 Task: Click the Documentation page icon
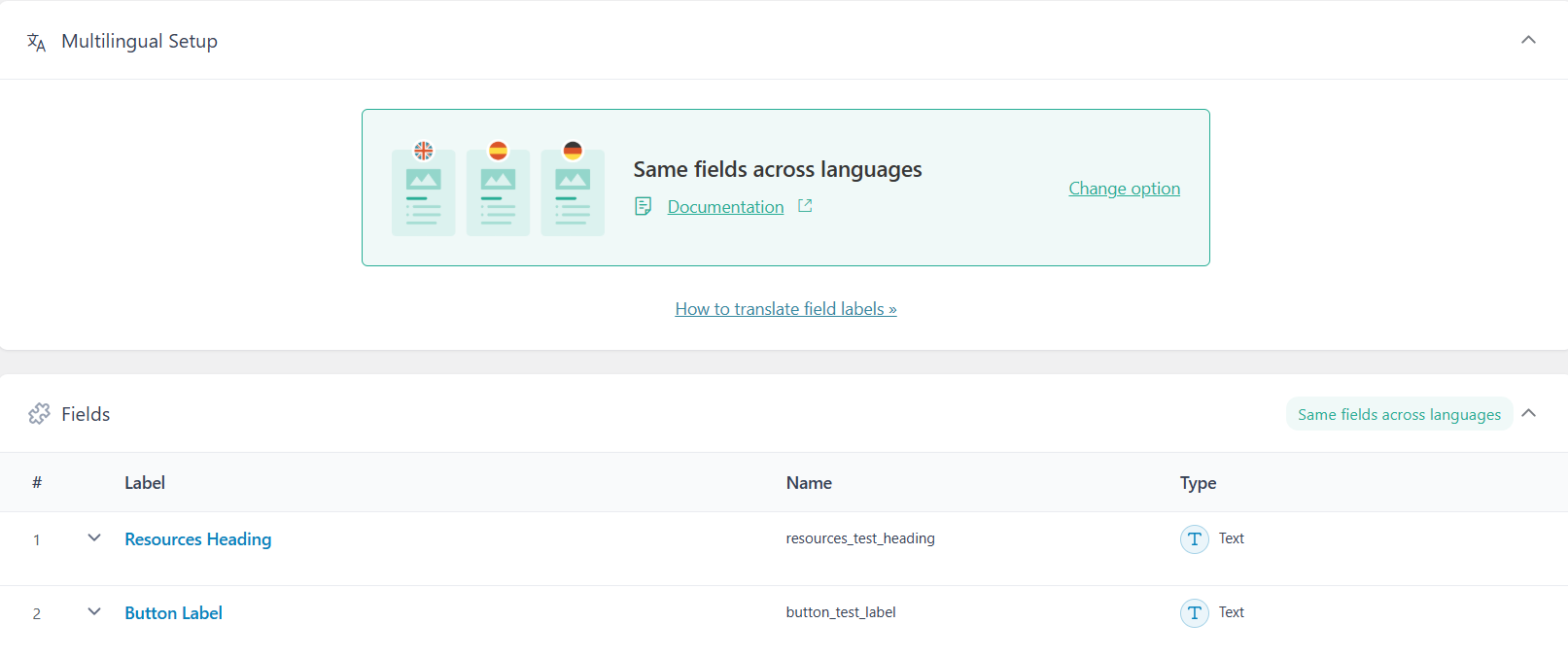click(643, 206)
